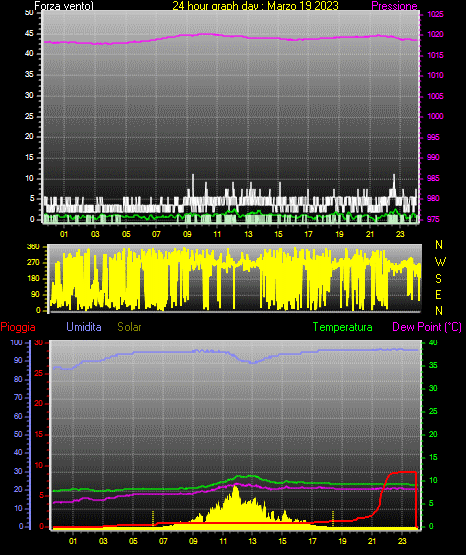Click the 1020 pressure axis value

click(435, 35)
